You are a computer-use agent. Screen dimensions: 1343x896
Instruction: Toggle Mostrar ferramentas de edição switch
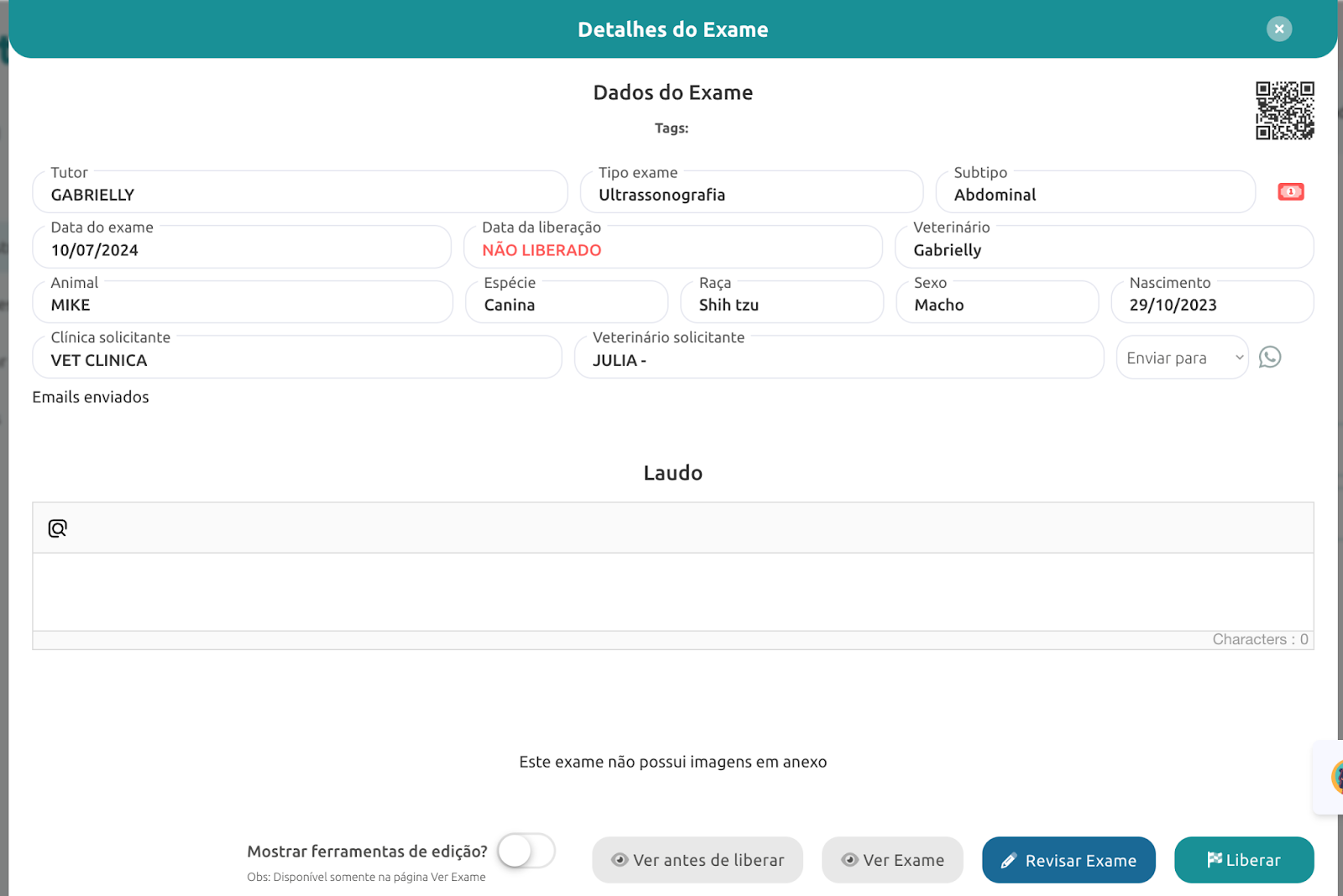pyautogui.click(x=526, y=851)
